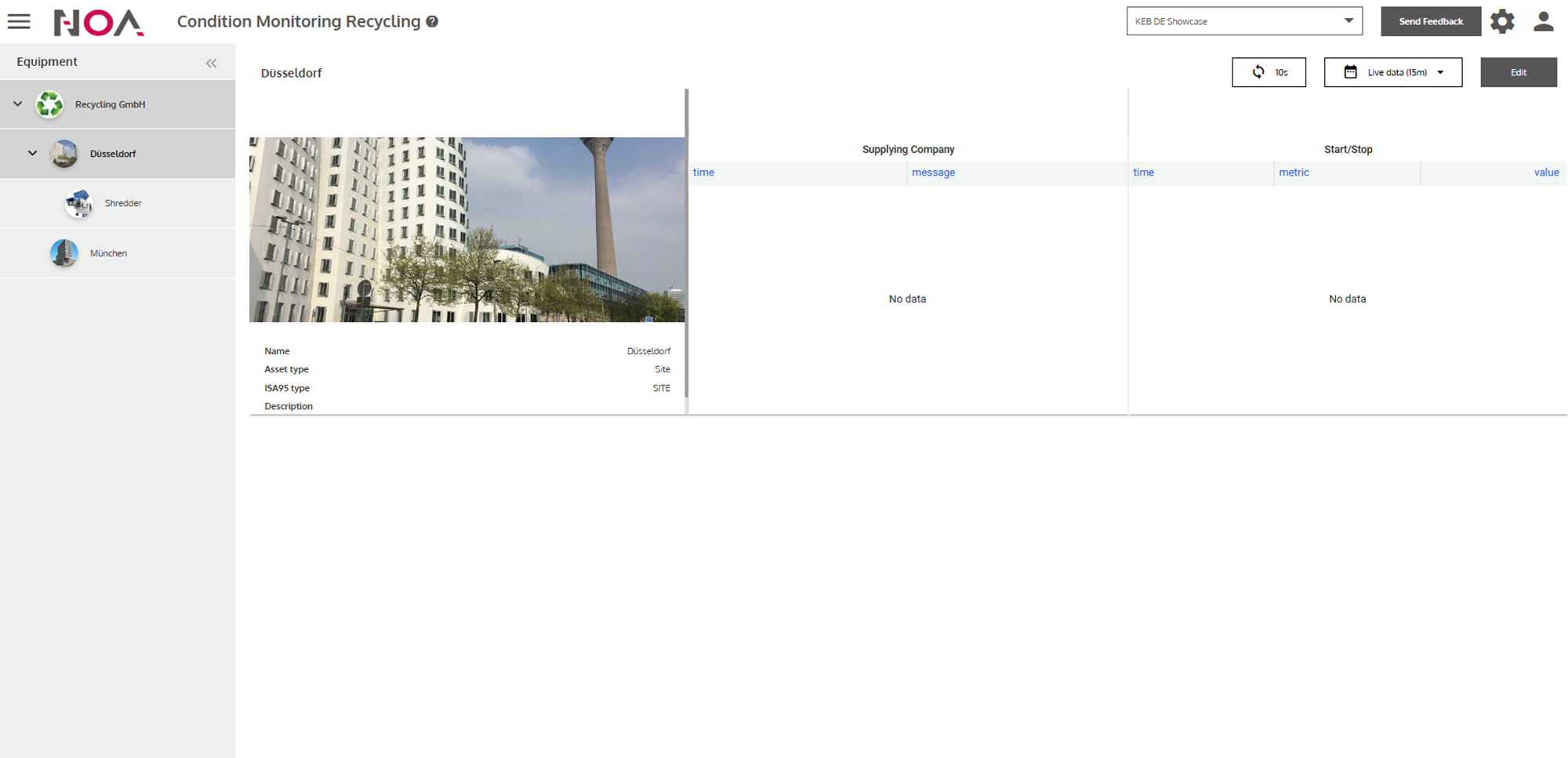This screenshot has width=1568, height=758.
Task: Collapse the Düsseldorf tree node
Action: click(33, 154)
